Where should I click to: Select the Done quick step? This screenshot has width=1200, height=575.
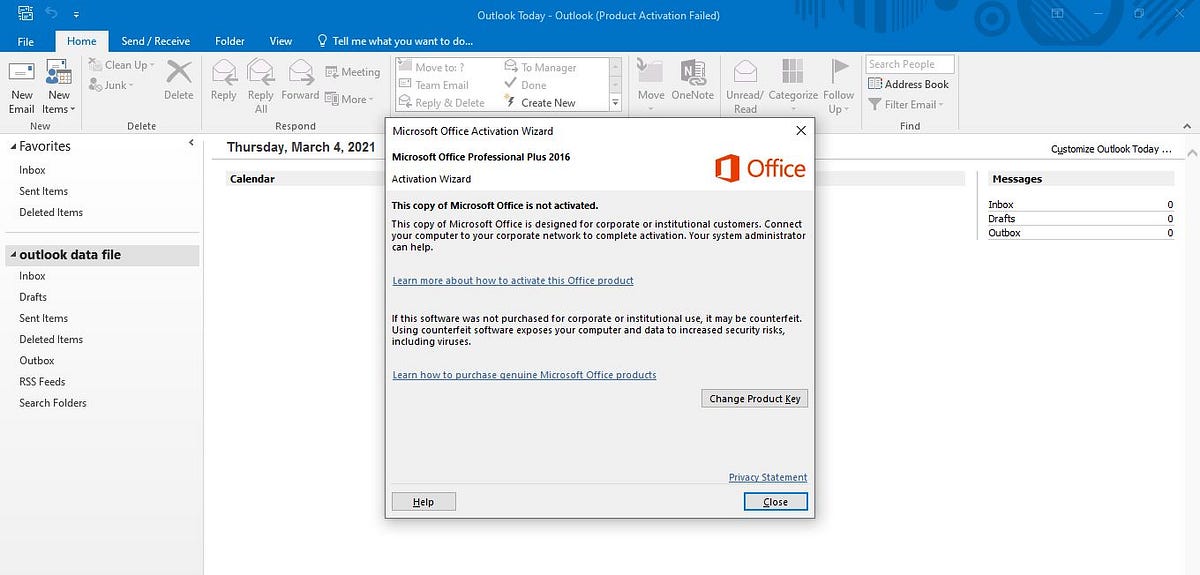pyautogui.click(x=526, y=85)
